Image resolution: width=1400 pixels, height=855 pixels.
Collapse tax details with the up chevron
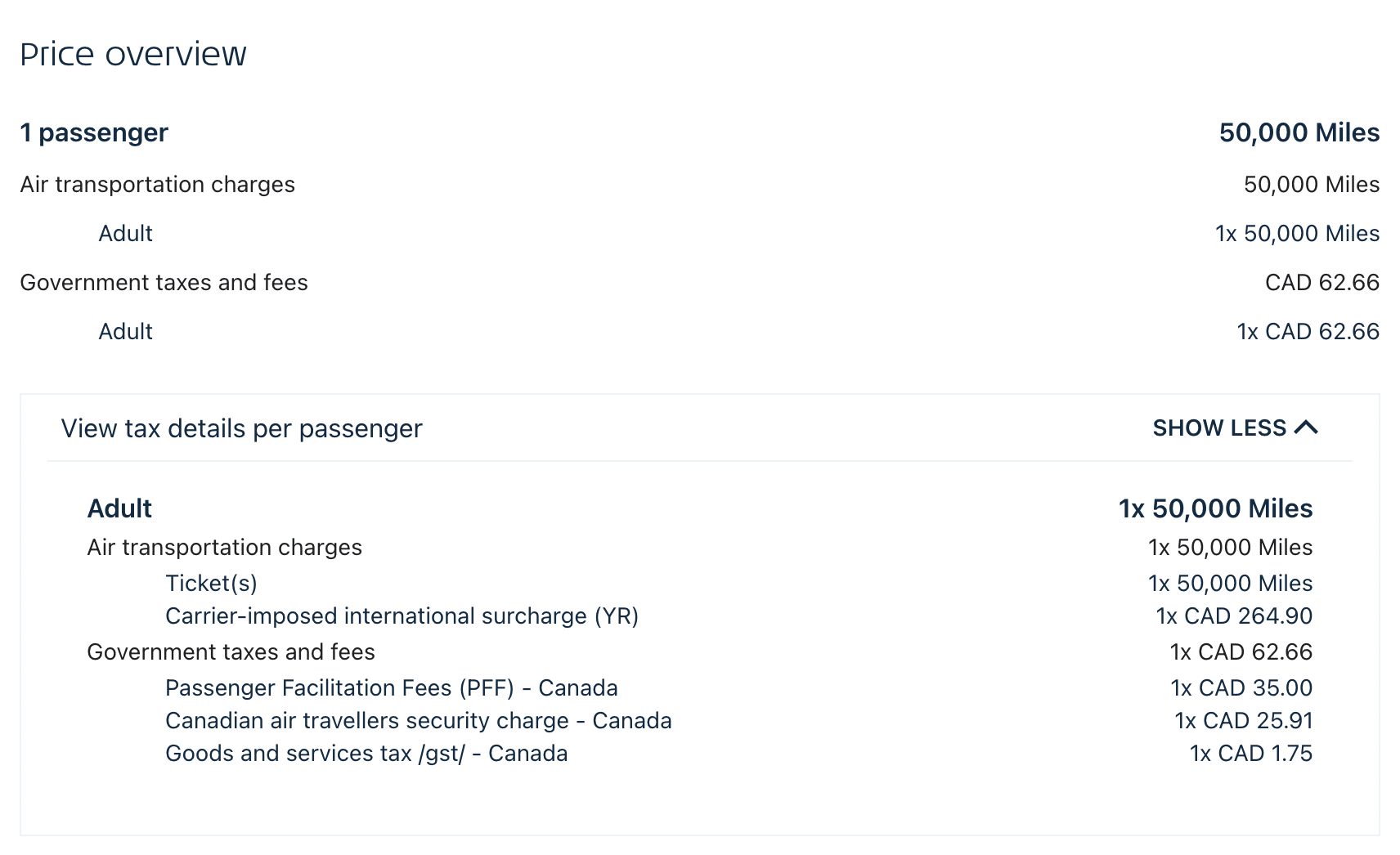pos(1307,427)
